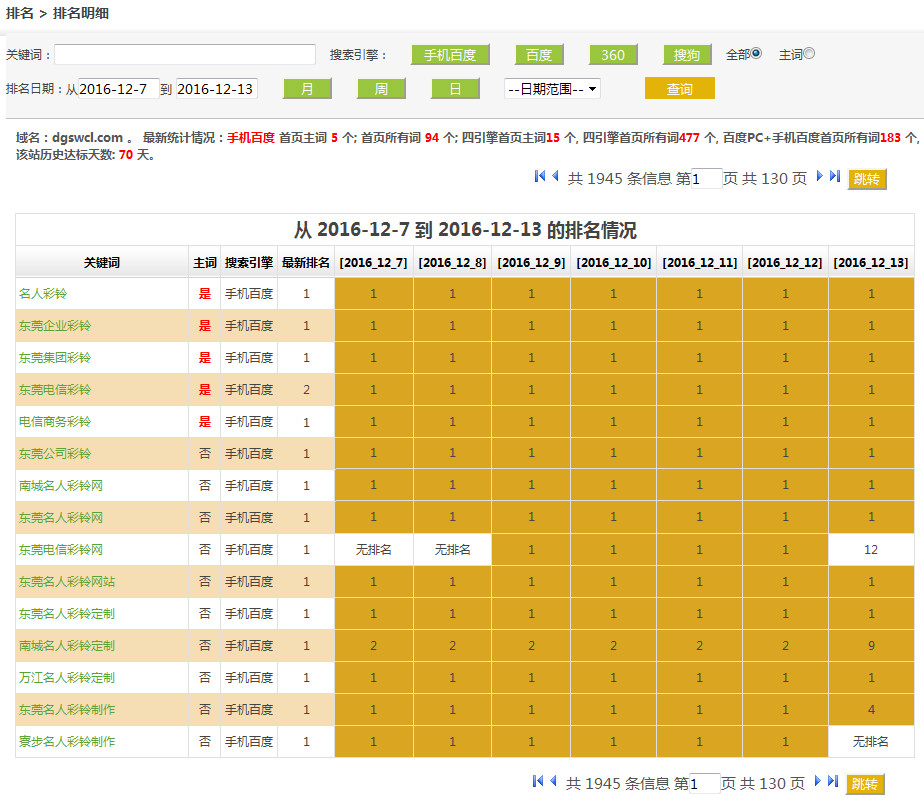Select the 全部 radio button
The width and height of the screenshot is (924, 798).
click(x=756, y=54)
